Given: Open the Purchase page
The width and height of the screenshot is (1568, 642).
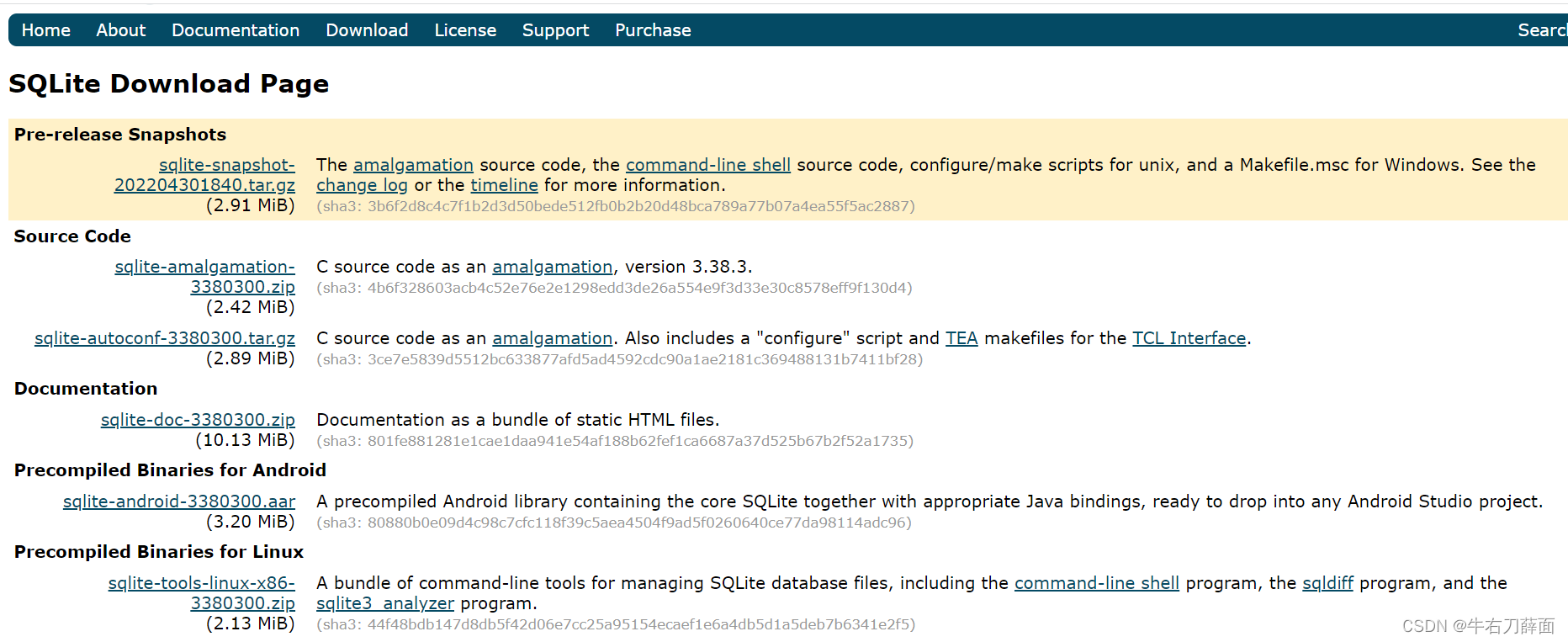Looking at the screenshot, I should [653, 30].
